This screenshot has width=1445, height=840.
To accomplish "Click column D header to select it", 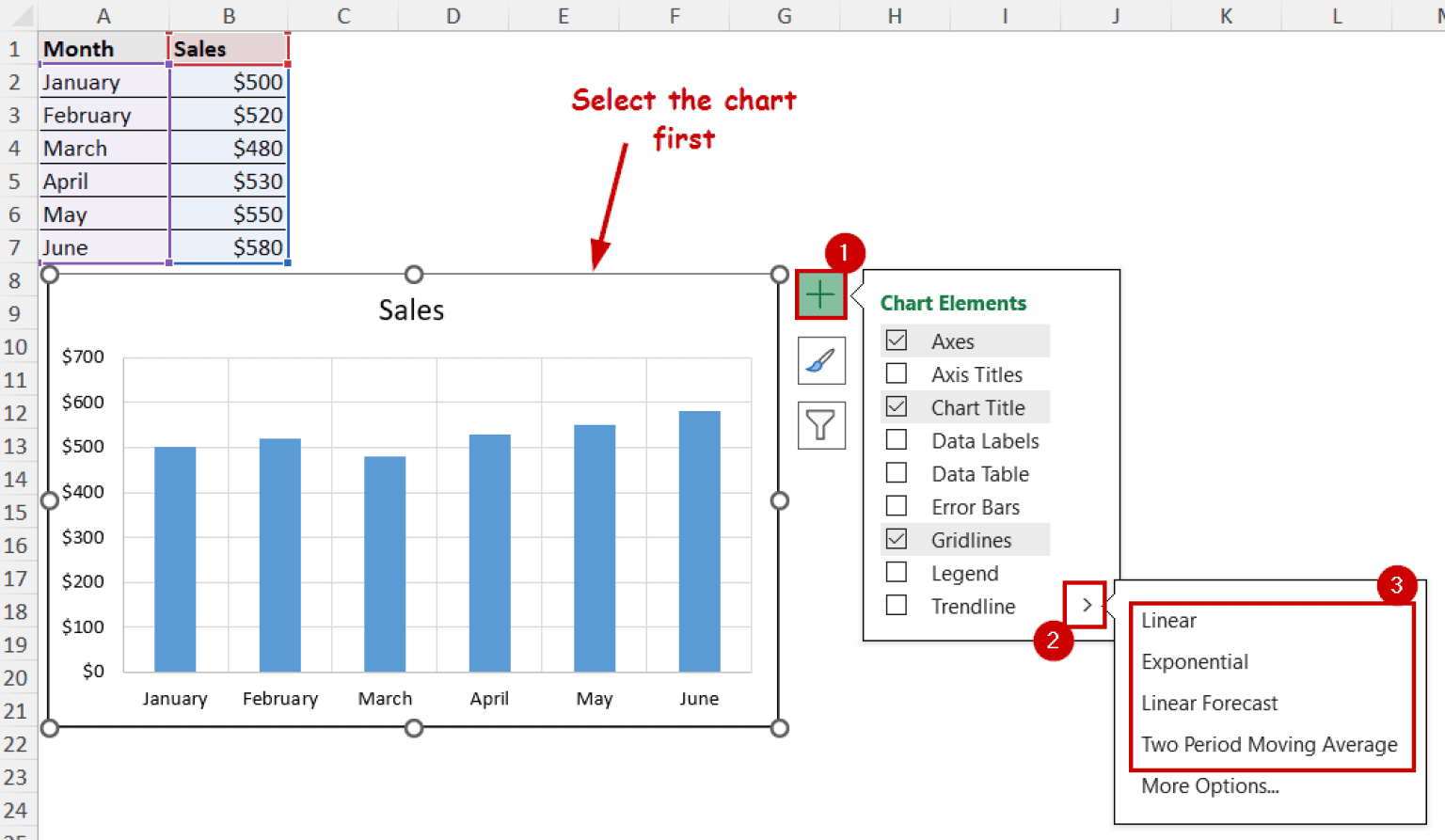I will click(x=453, y=15).
